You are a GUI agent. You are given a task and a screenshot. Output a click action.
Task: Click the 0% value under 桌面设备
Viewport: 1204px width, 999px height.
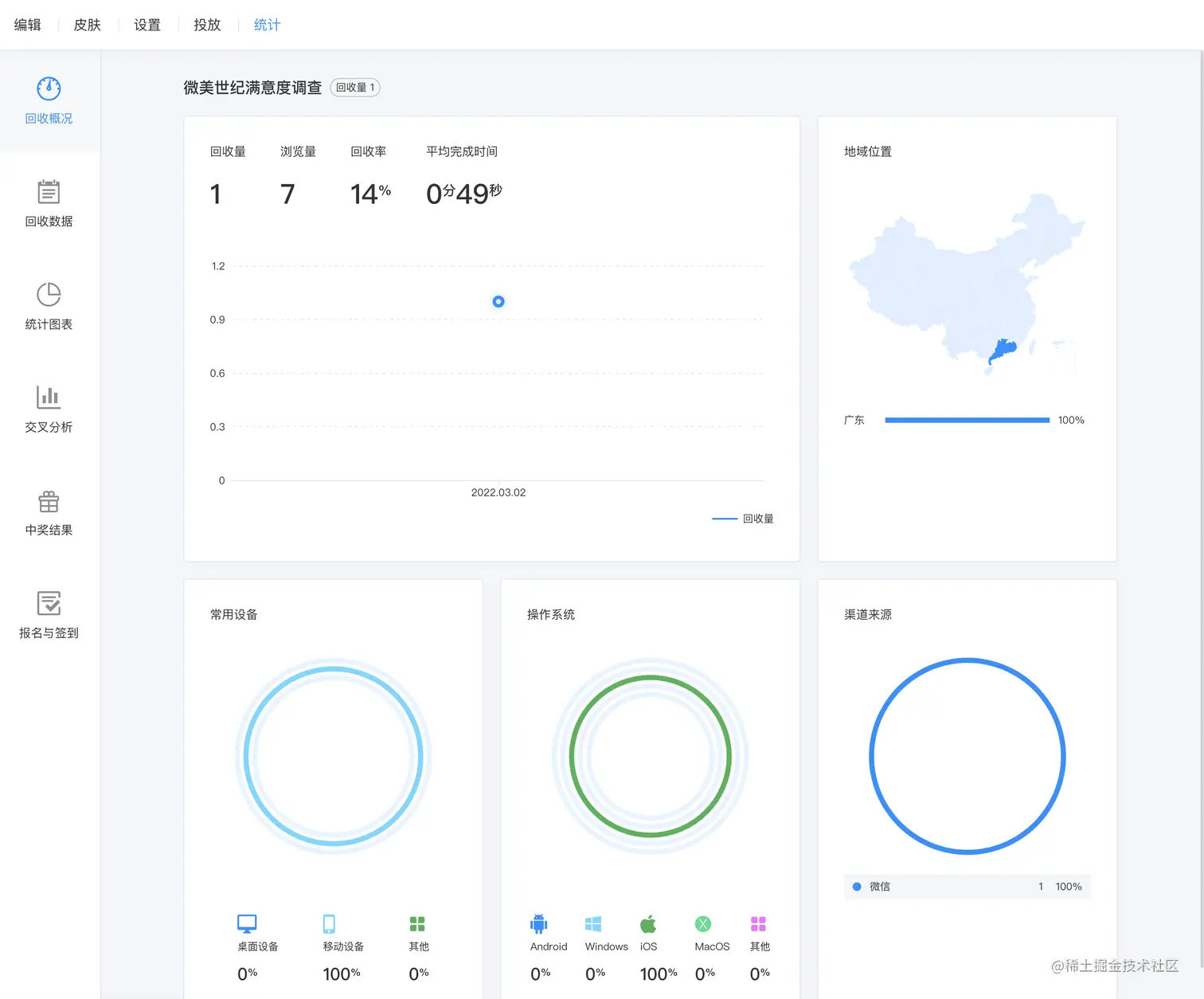click(247, 974)
